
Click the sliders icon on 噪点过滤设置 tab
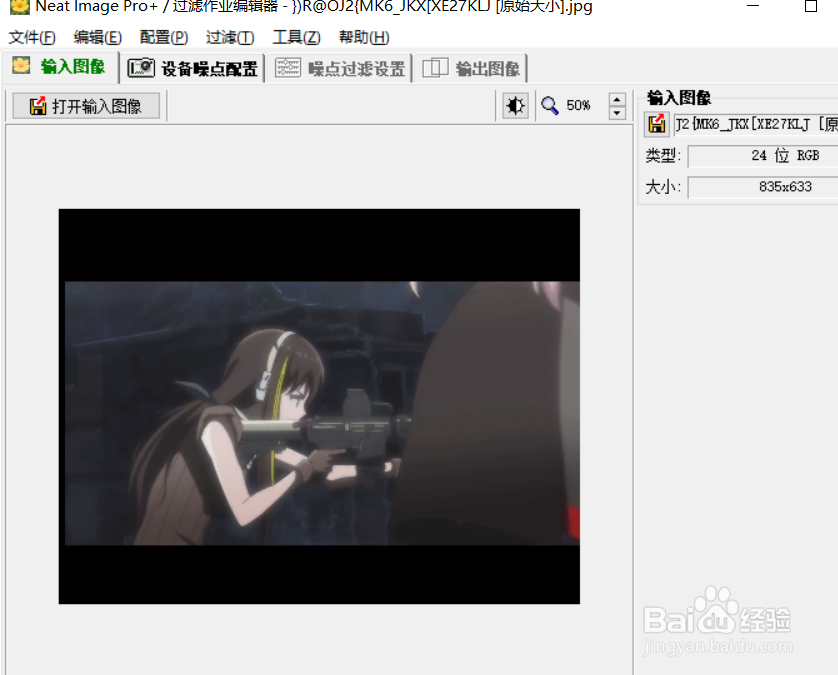[x=288, y=68]
